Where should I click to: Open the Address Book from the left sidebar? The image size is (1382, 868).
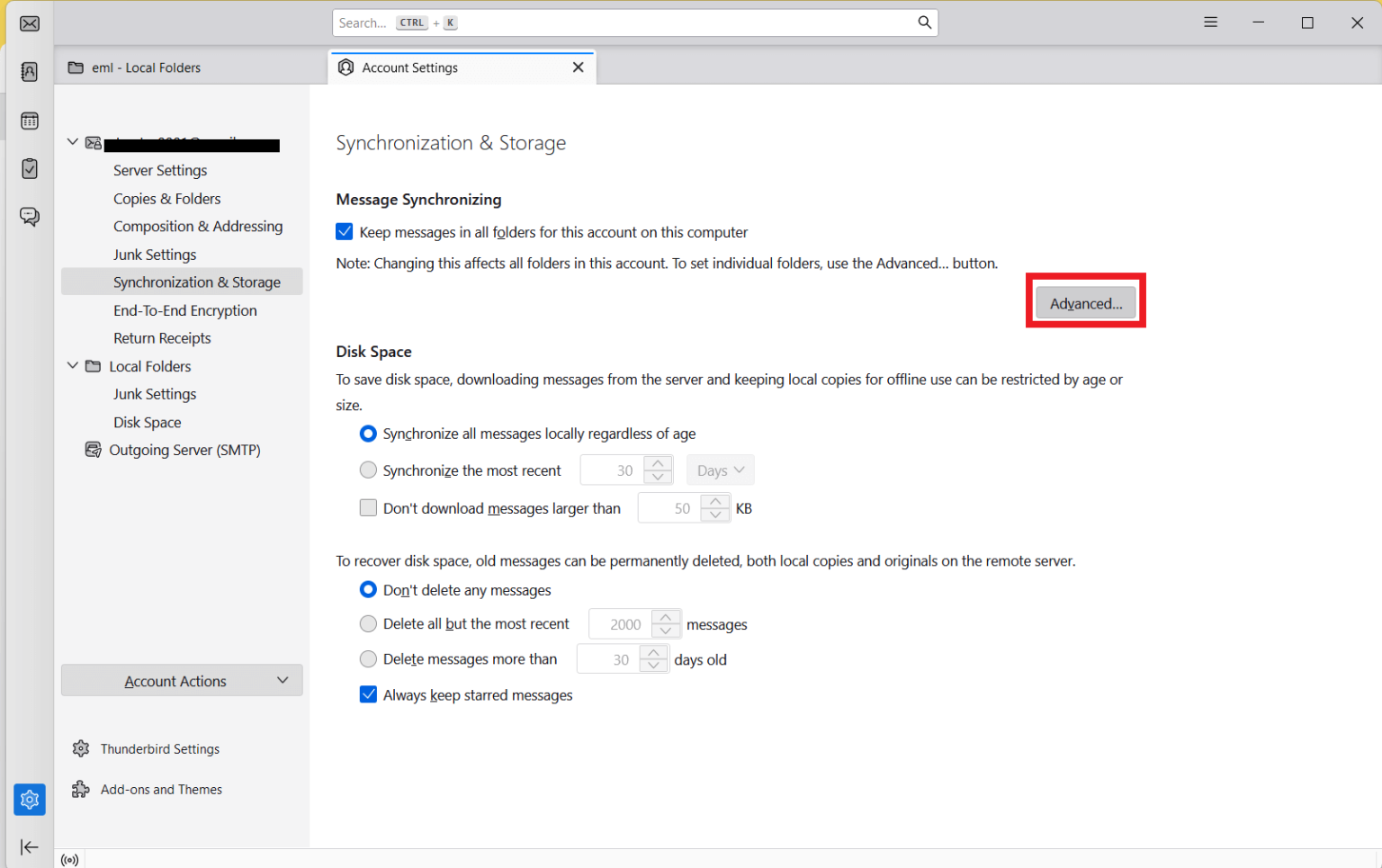[x=30, y=71]
